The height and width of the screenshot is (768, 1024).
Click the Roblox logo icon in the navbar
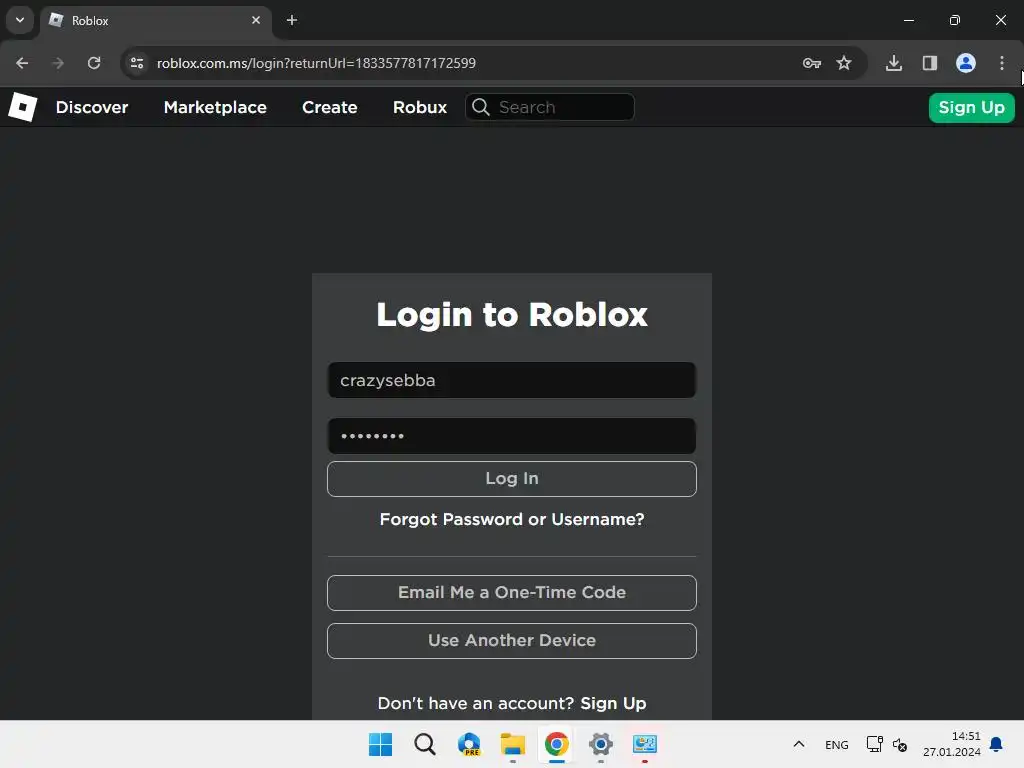pyautogui.click(x=23, y=107)
